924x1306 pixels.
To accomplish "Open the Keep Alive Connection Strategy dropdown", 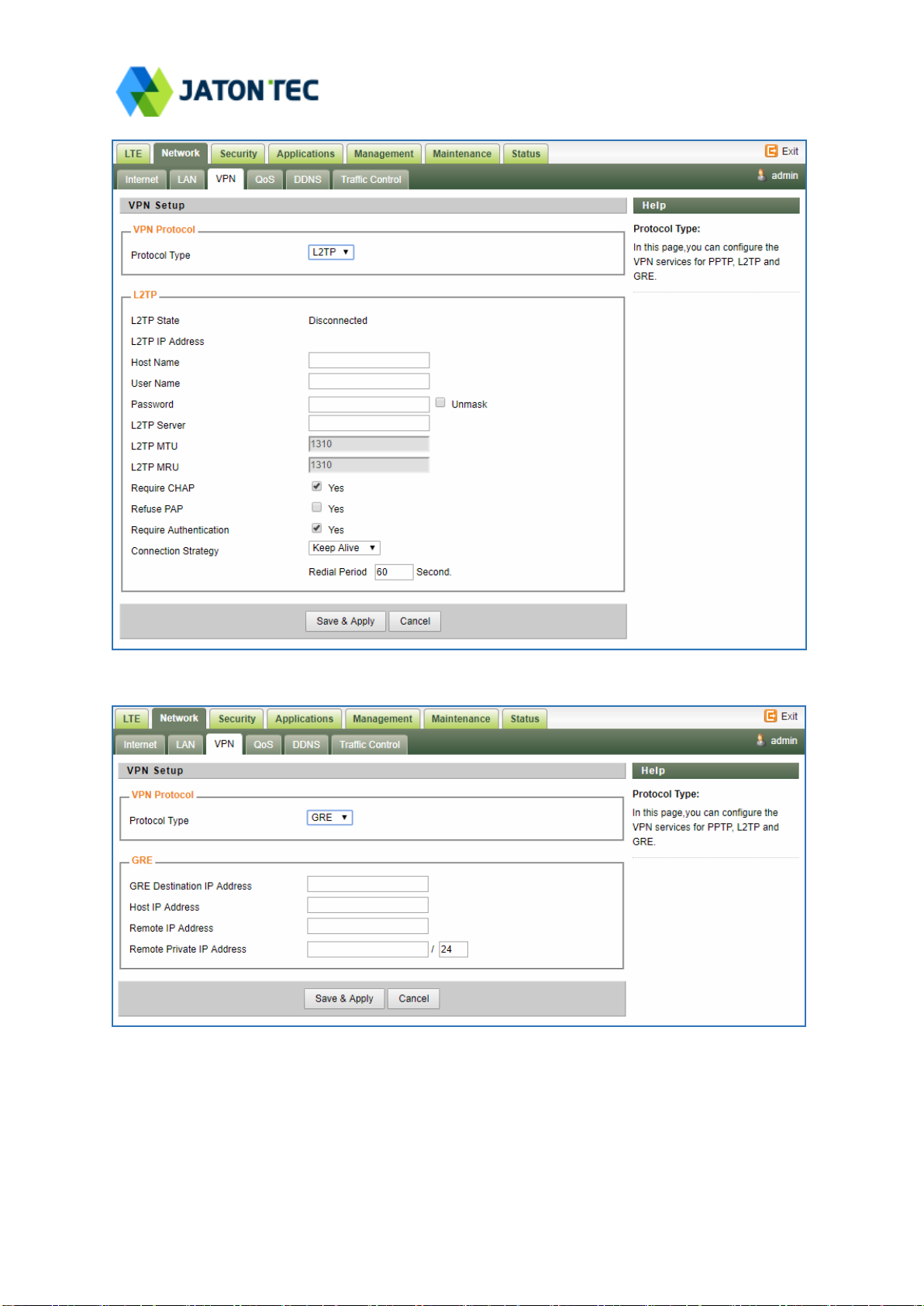I will coord(344,548).
